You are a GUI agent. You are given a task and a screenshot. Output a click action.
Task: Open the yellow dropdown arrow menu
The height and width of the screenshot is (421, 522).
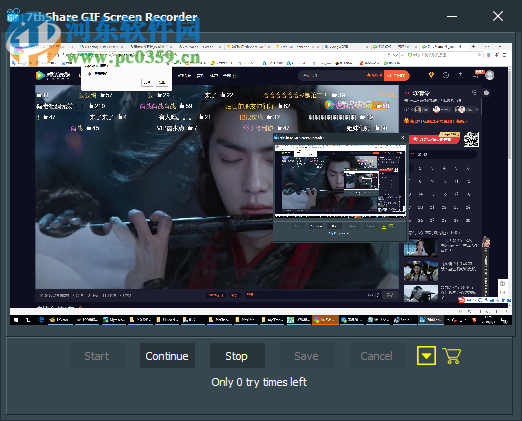click(426, 355)
